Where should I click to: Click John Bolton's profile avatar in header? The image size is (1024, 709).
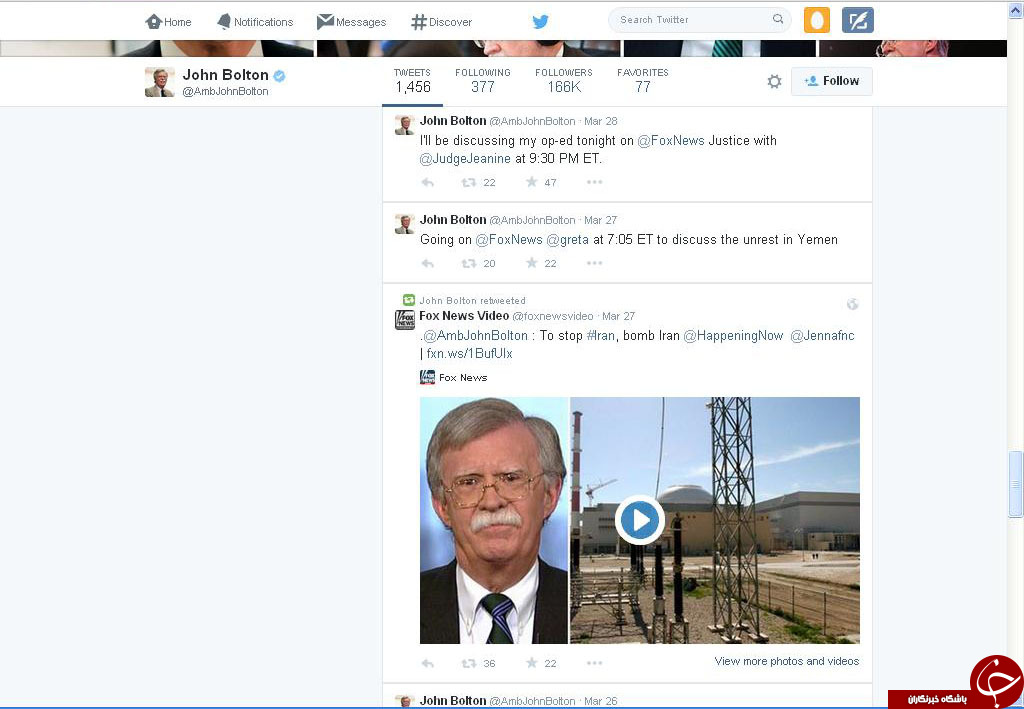[x=159, y=82]
